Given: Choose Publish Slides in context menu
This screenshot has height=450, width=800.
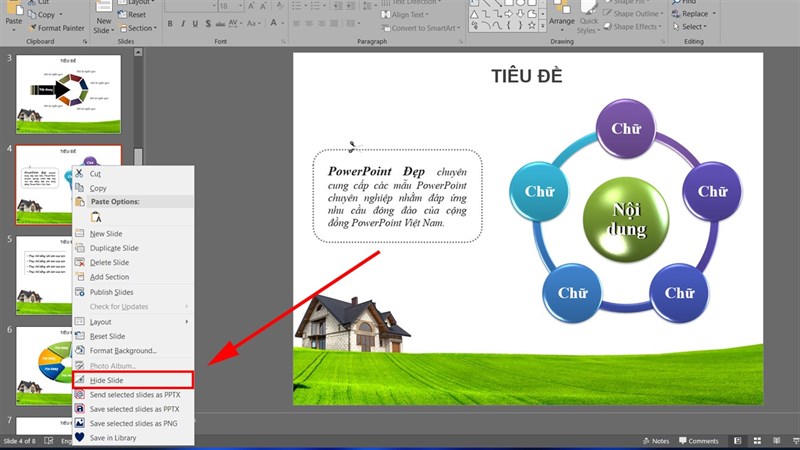Looking at the screenshot, I should click(x=133, y=292).
